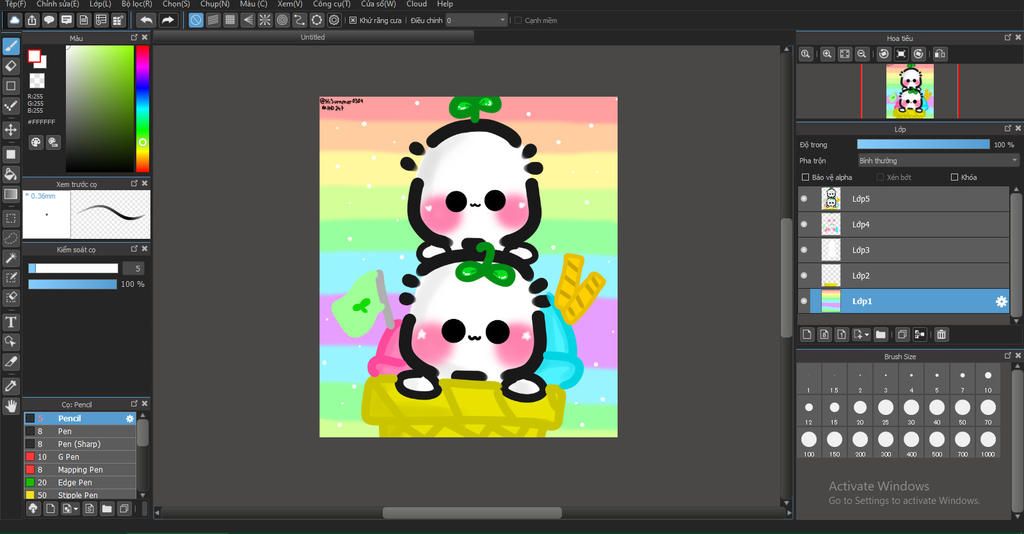Enable the Bảo vệ alpha checkbox
This screenshot has height=534, width=1024.
(x=805, y=177)
